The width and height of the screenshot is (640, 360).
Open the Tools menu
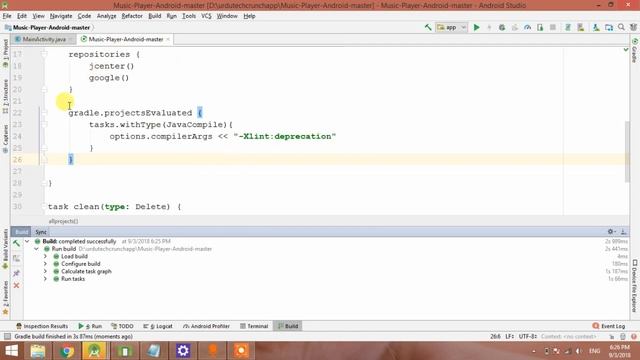[189, 16]
